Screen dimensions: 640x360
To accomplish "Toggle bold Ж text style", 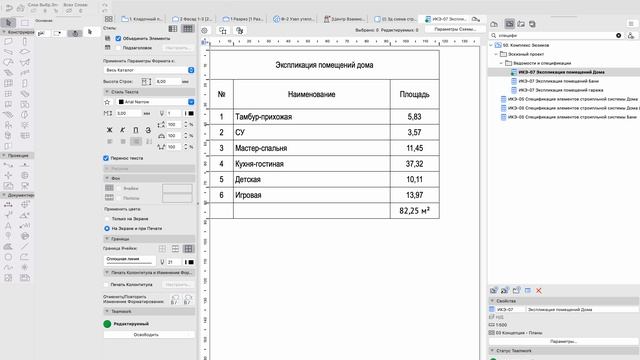I will [x=109, y=130].
